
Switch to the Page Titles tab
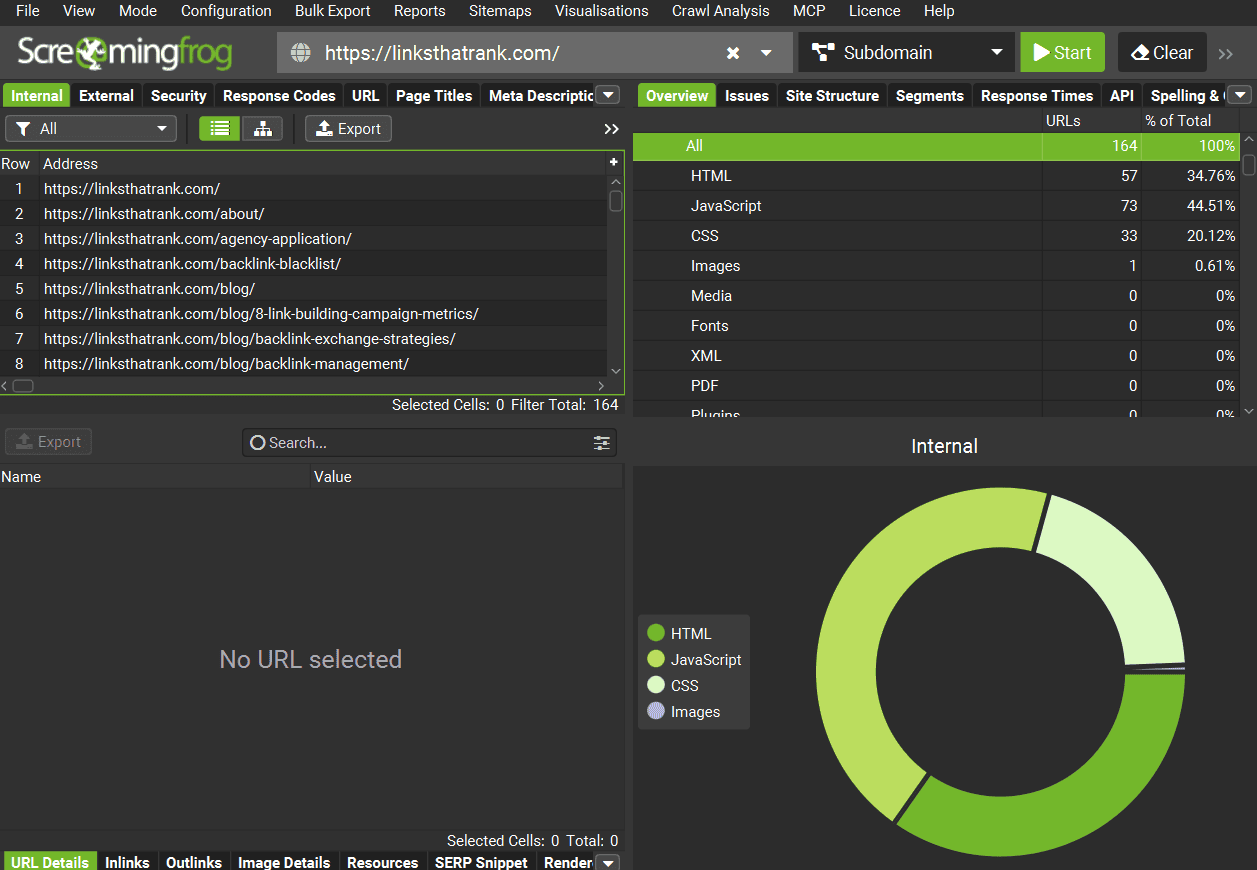point(434,96)
